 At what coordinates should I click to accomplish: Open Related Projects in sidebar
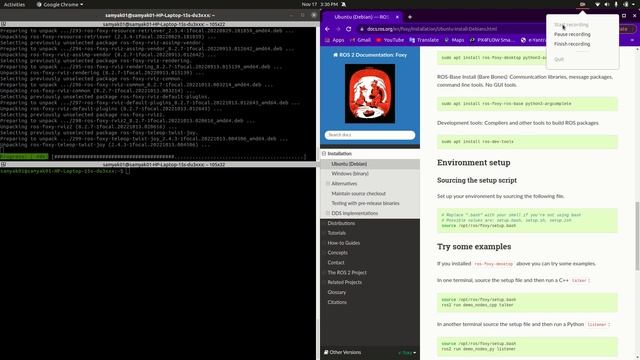click(x=344, y=282)
